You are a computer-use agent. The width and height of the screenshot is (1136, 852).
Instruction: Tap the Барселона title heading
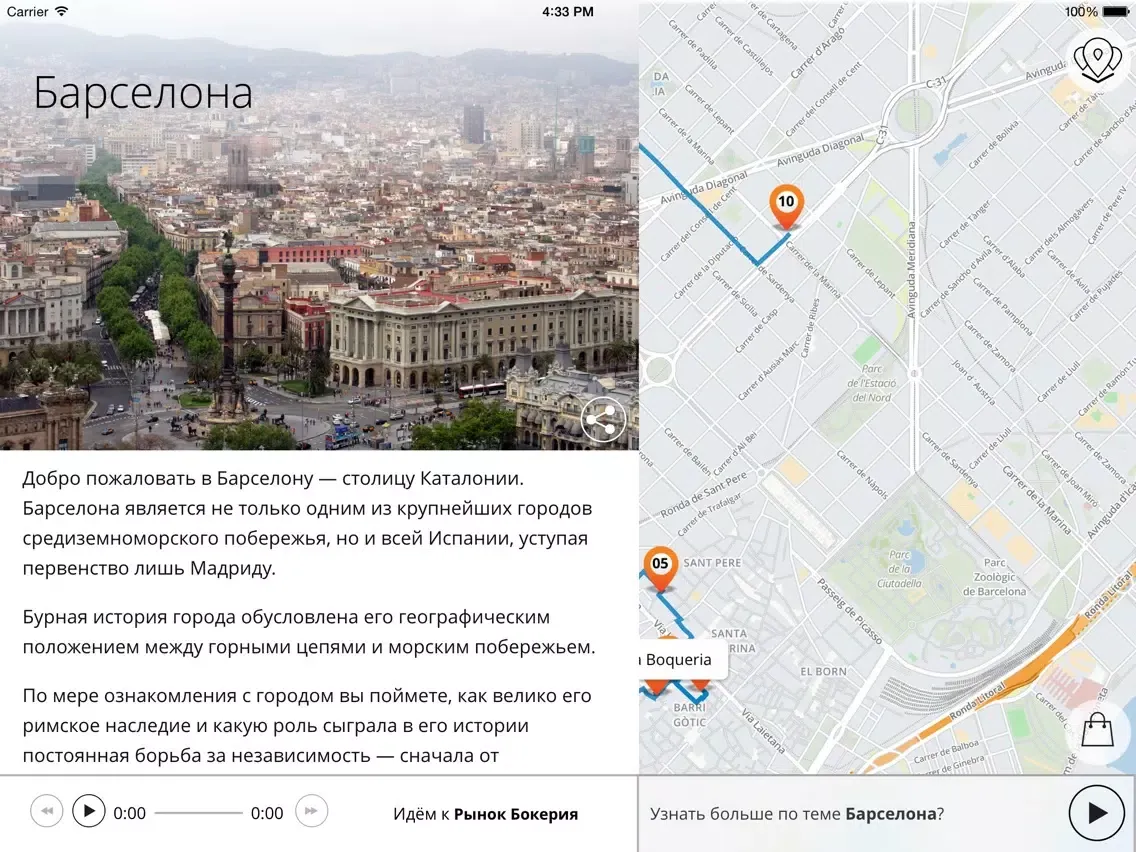(143, 93)
